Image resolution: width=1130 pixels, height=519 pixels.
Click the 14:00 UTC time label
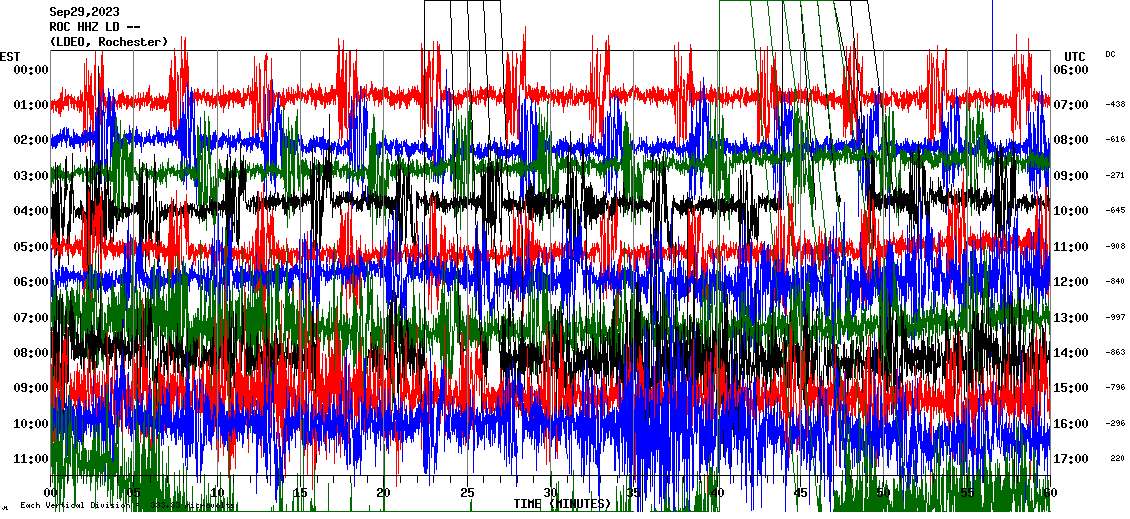click(x=1071, y=352)
